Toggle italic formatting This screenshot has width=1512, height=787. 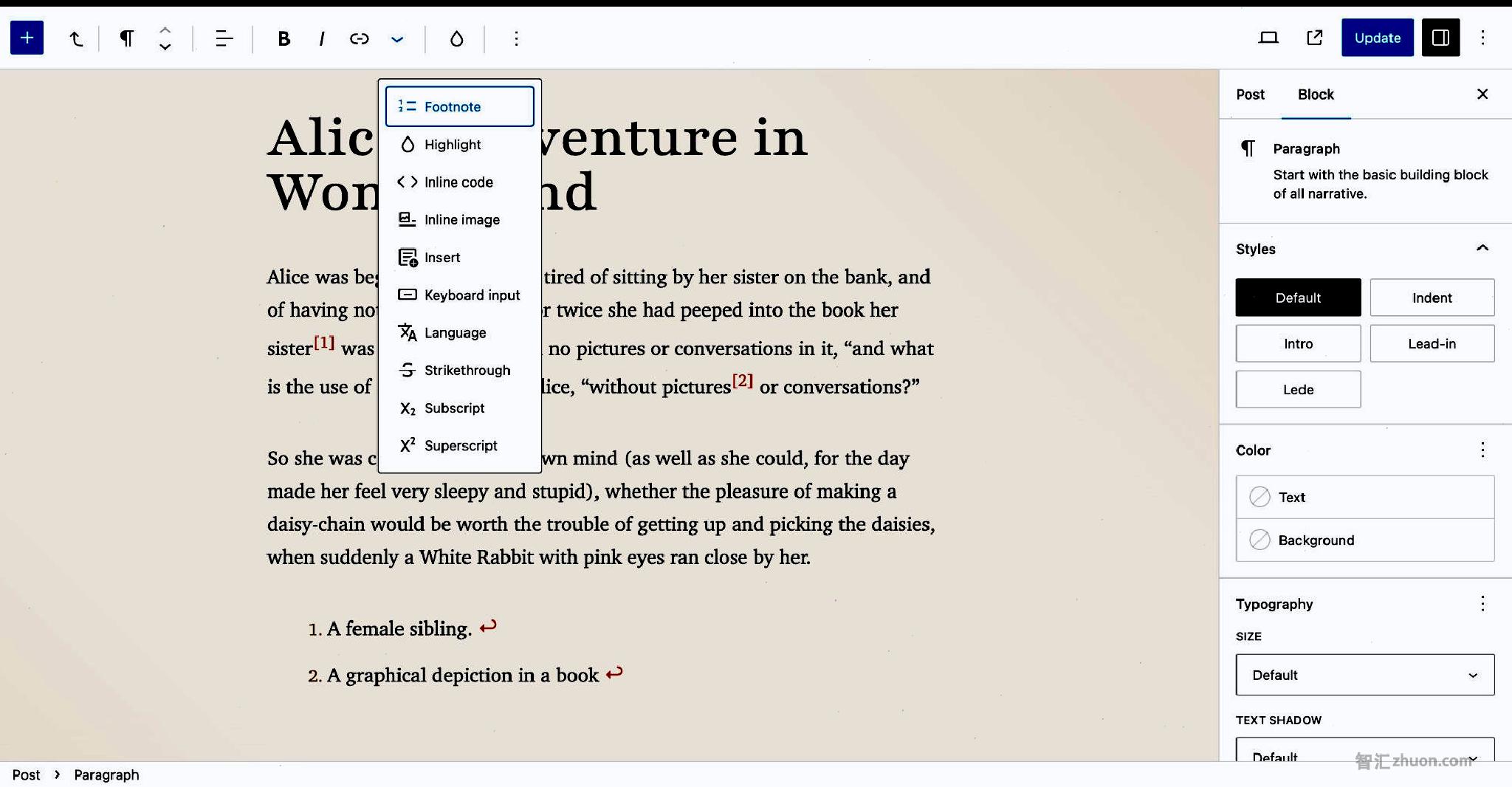click(322, 38)
